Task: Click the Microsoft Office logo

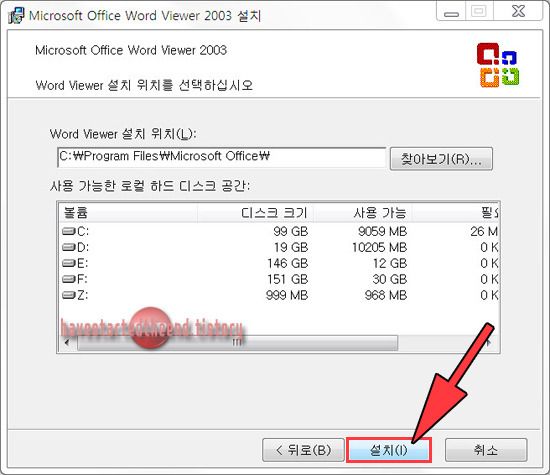Action: (x=498, y=65)
